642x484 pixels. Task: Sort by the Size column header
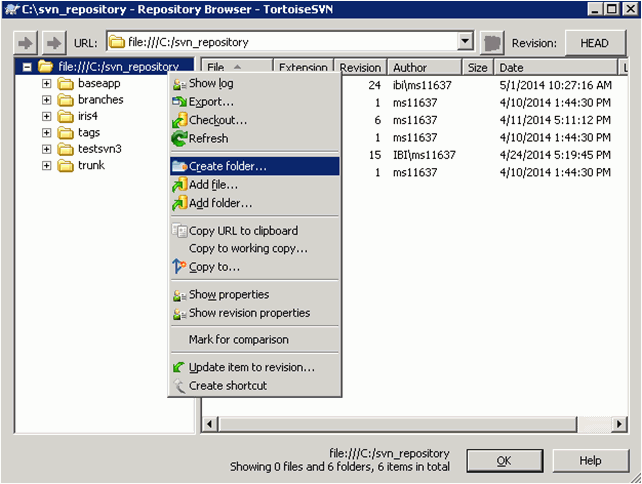click(478, 67)
